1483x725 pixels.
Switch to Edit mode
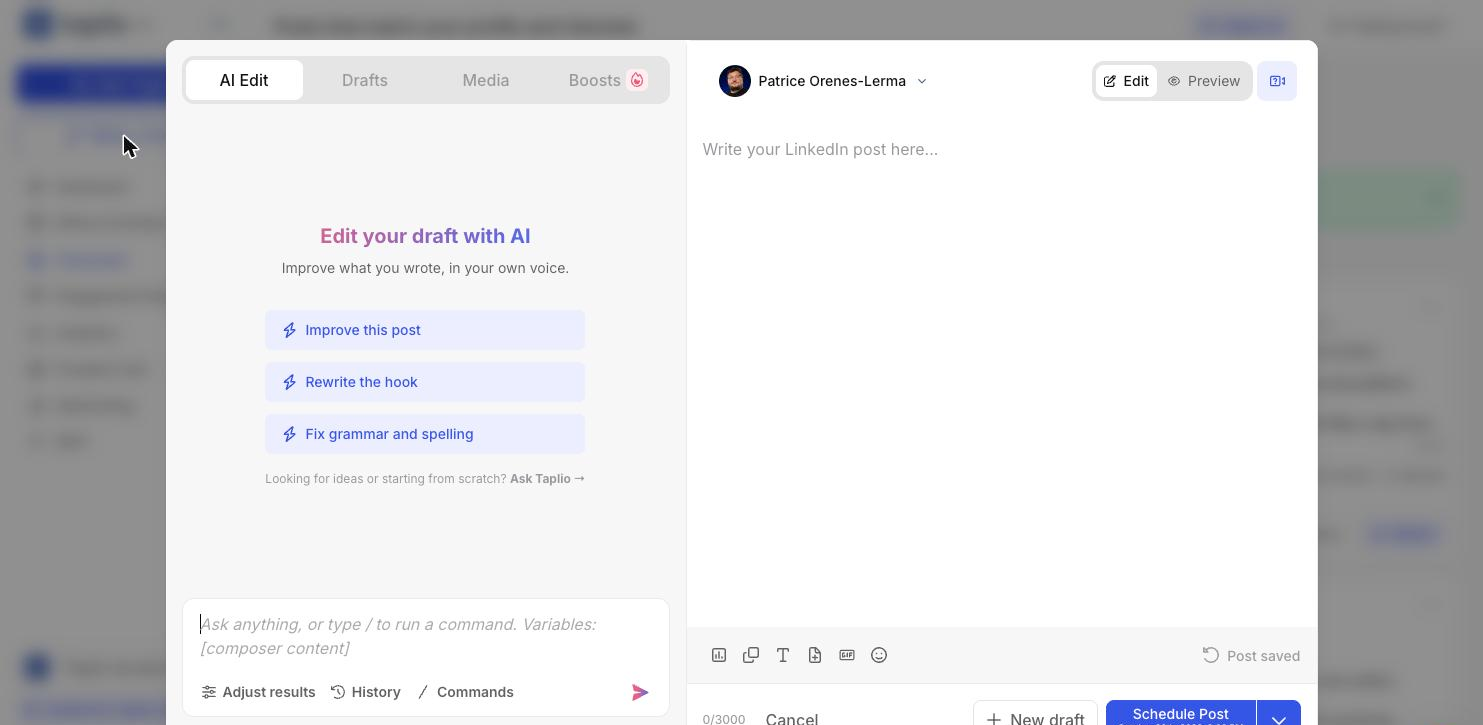1126,81
